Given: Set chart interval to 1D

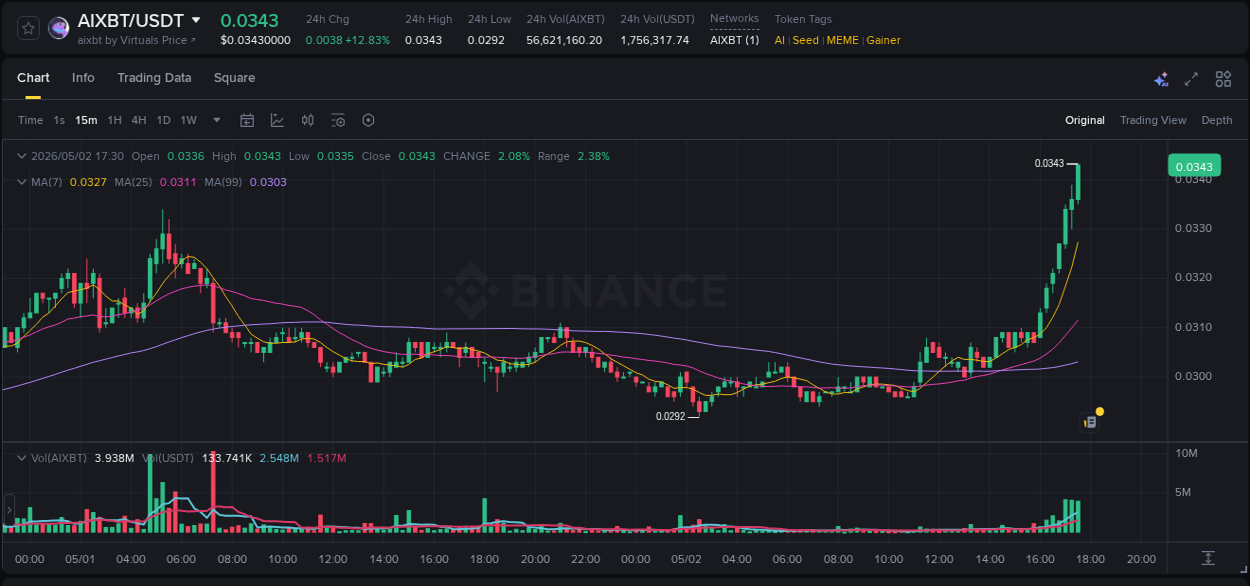Looking at the screenshot, I should (x=163, y=120).
